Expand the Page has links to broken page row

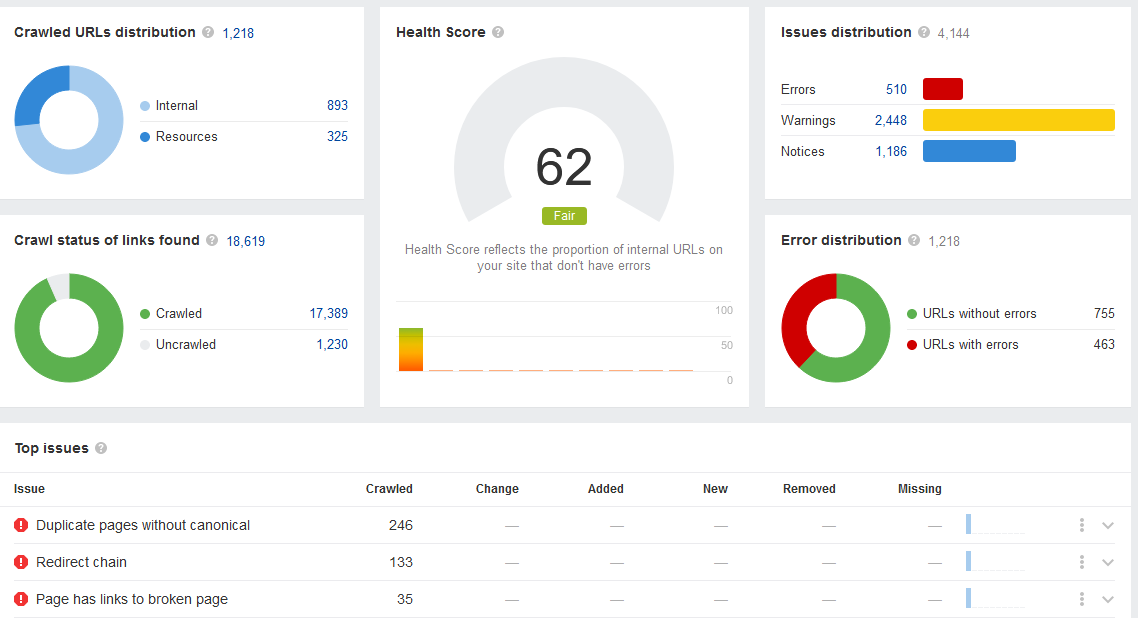(x=1107, y=599)
